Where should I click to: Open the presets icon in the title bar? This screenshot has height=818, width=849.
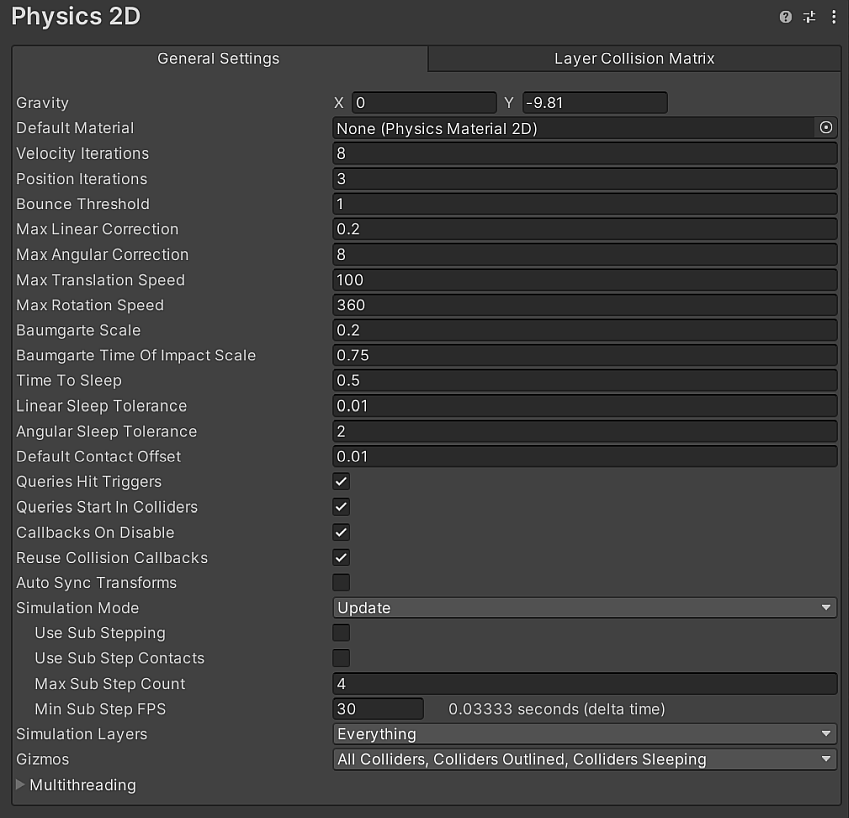coord(810,17)
